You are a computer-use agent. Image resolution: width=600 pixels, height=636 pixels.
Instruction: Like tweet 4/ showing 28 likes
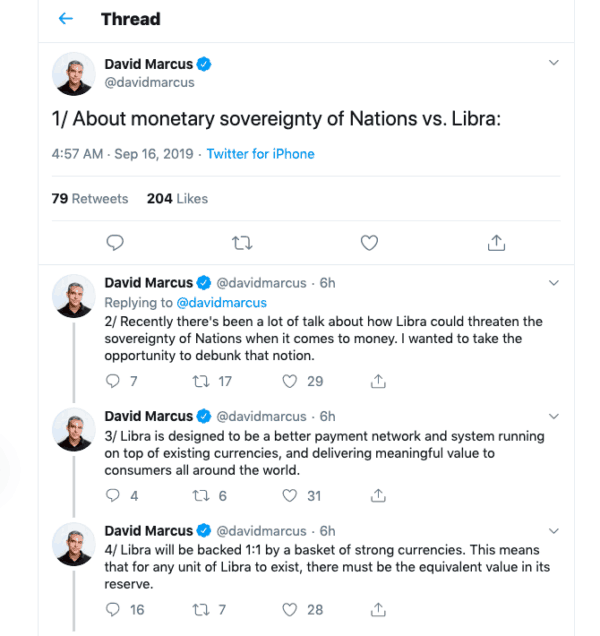click(291, 609)
